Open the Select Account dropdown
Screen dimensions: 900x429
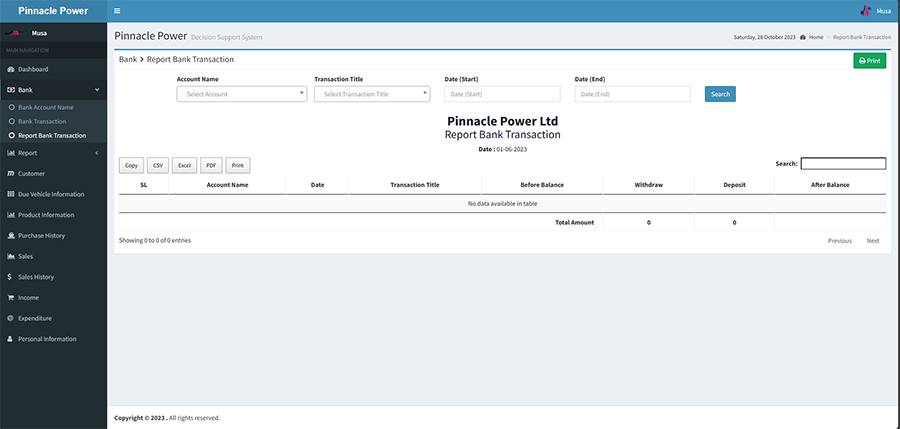(x=242, y=94)
